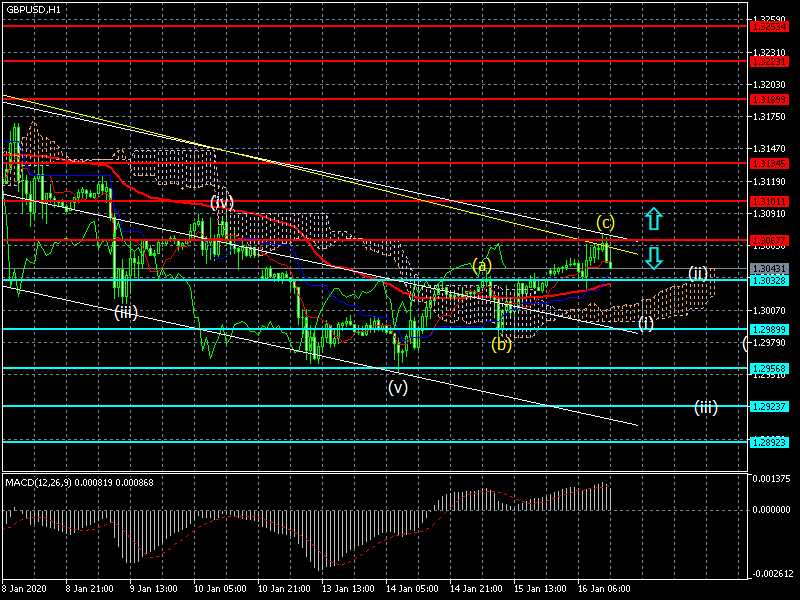This screenshot has width=800, height=600.
Task: Click the 9 Jan 13:00 time label
Action: (x=154, y=589)
